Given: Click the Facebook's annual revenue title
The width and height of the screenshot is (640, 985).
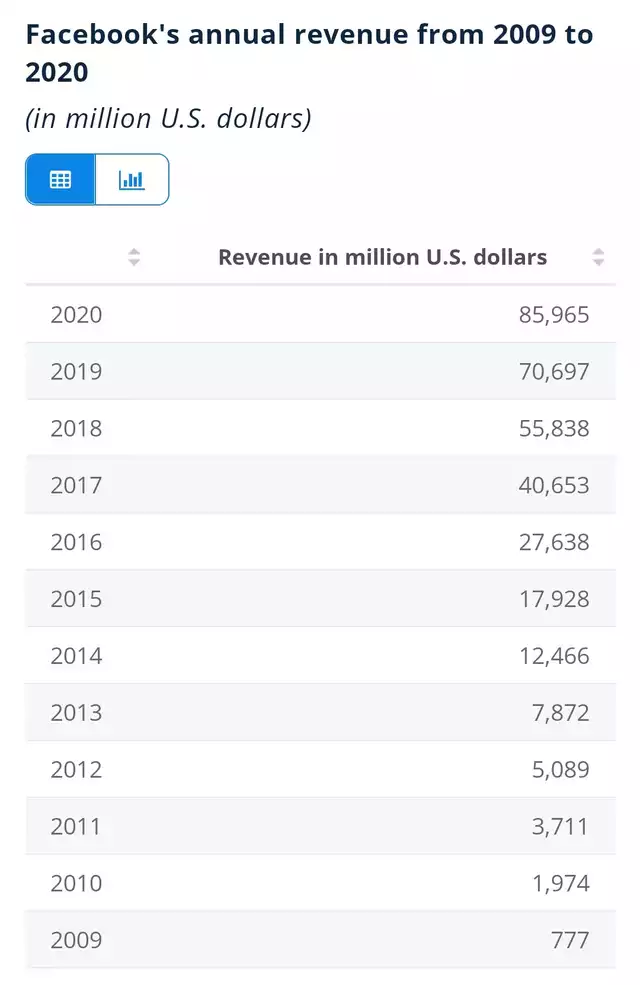Looking at the screenshot, I should 309,53.
